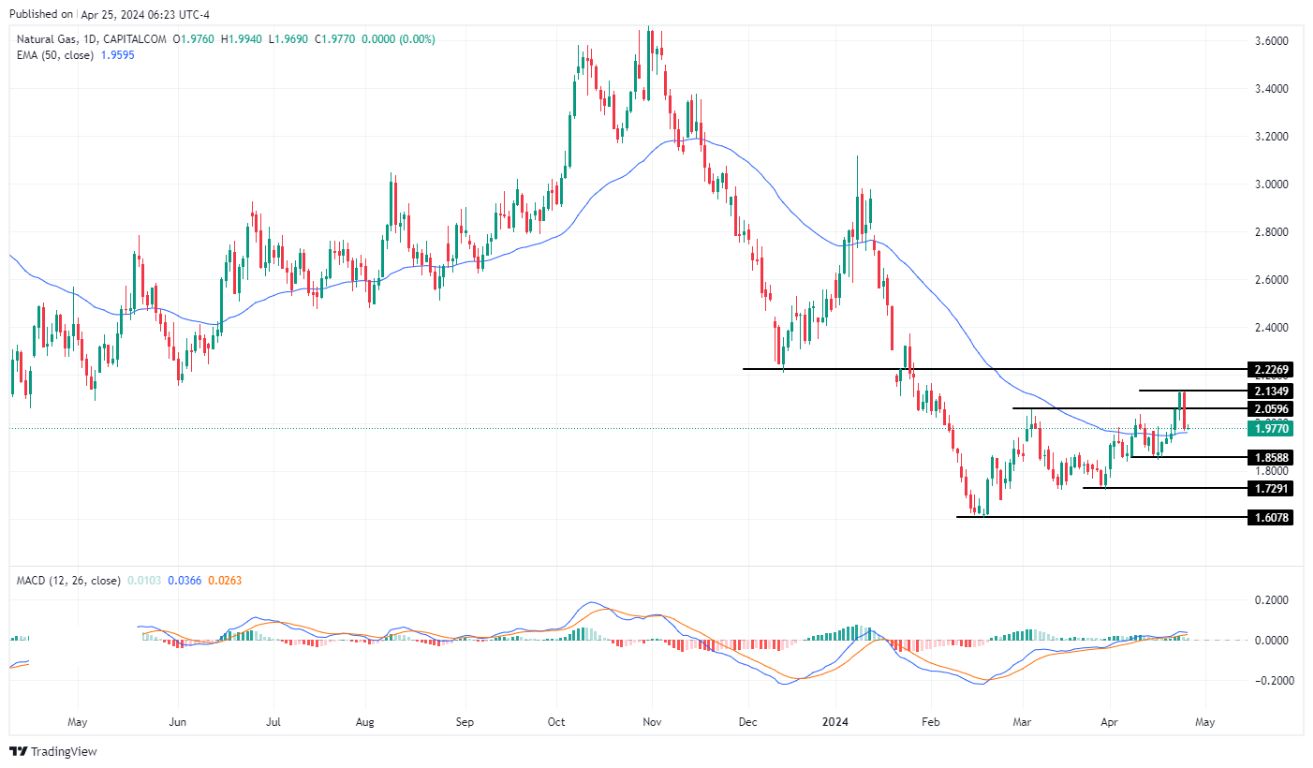Viewport: 1313px width, 768px height.
Task: Click the 2024 label on the time axis
Action: tap(833, 721)
